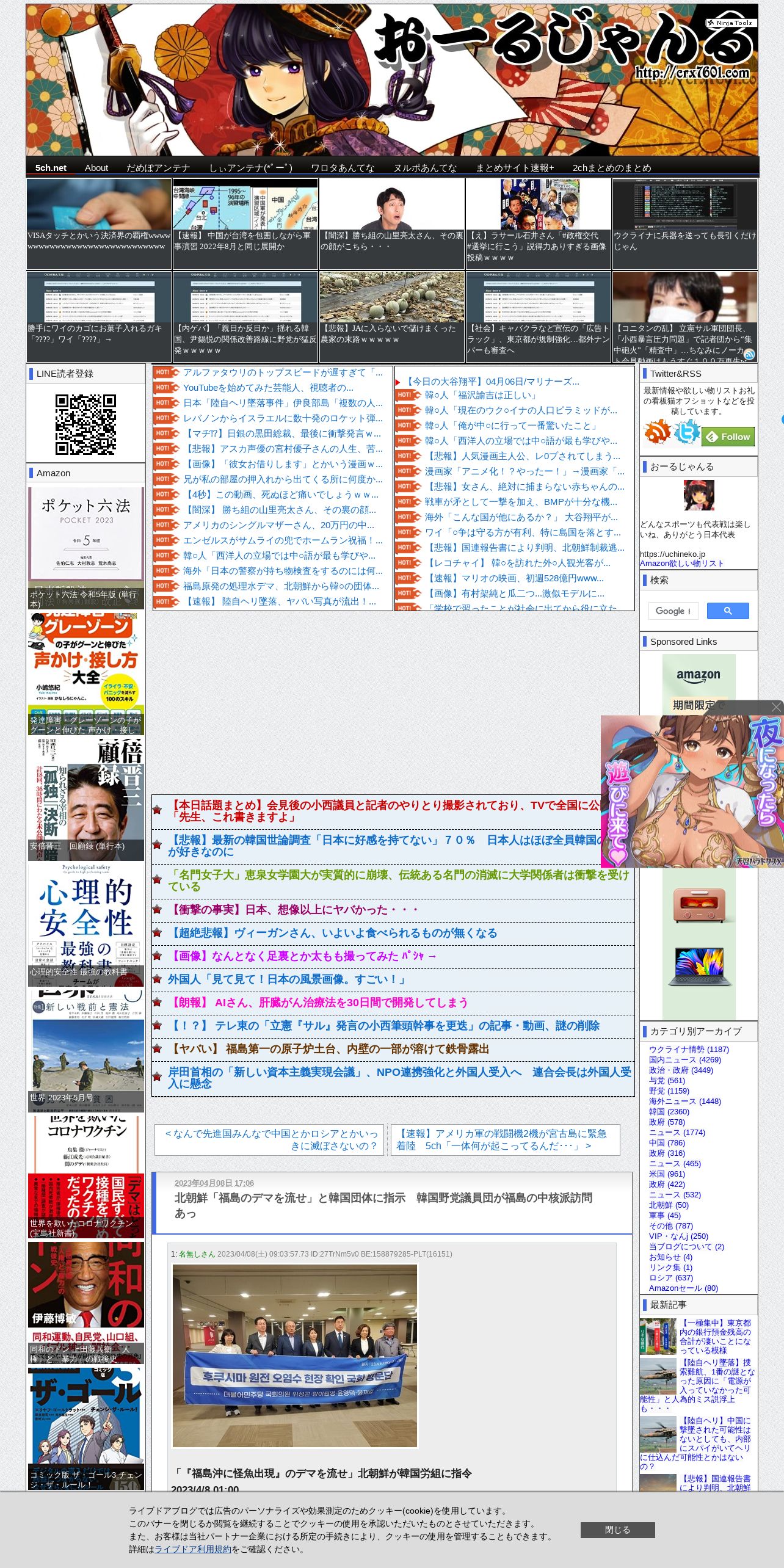784x1568 pixels.
Task: Click the Ninja Tools badge
Action: point(731,23)
